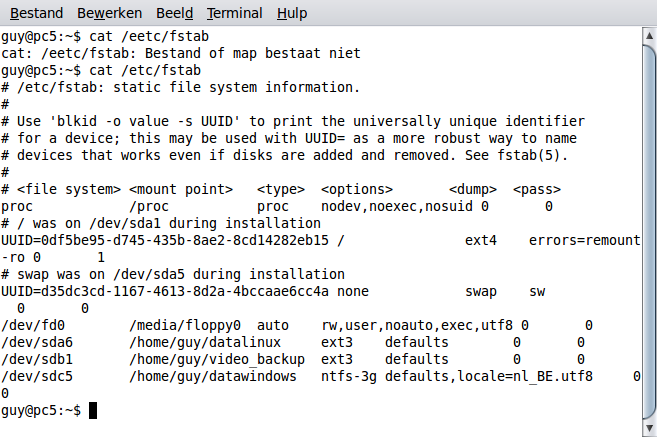657x437 pixels.
Task: Click the terminal cursor block at the prompt
Action: [93, 410]
